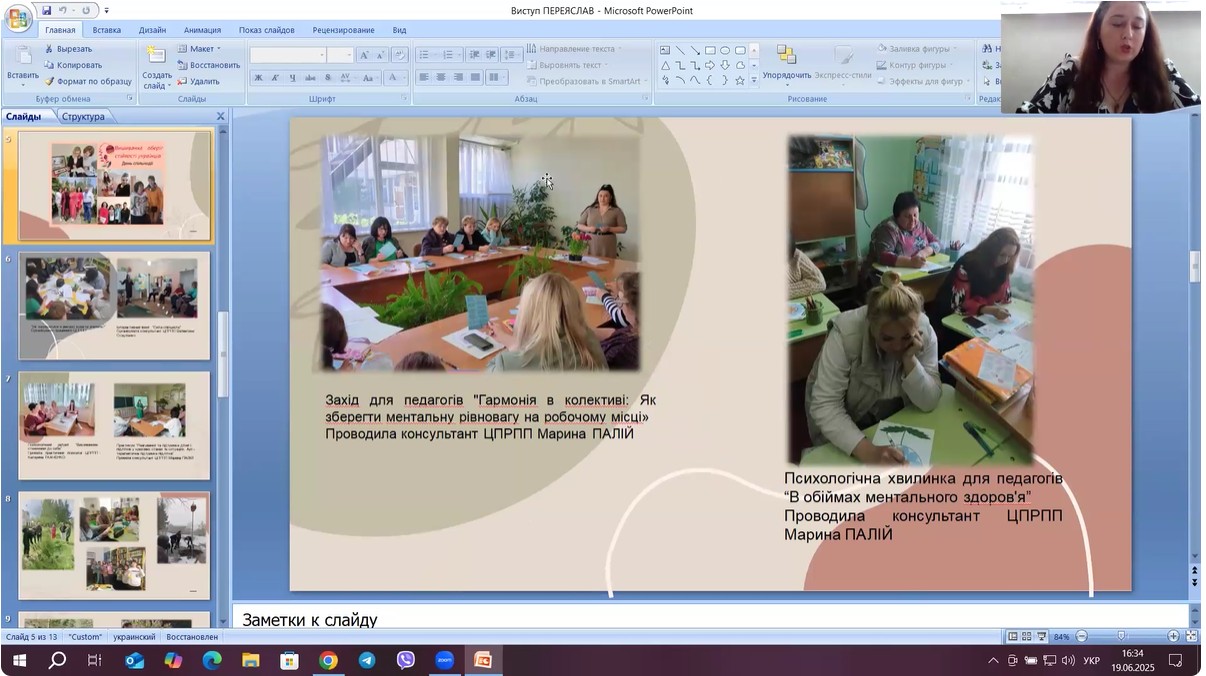The image size is (1206, 676).
Task: Select the text box shape
Action: point(665,50)
